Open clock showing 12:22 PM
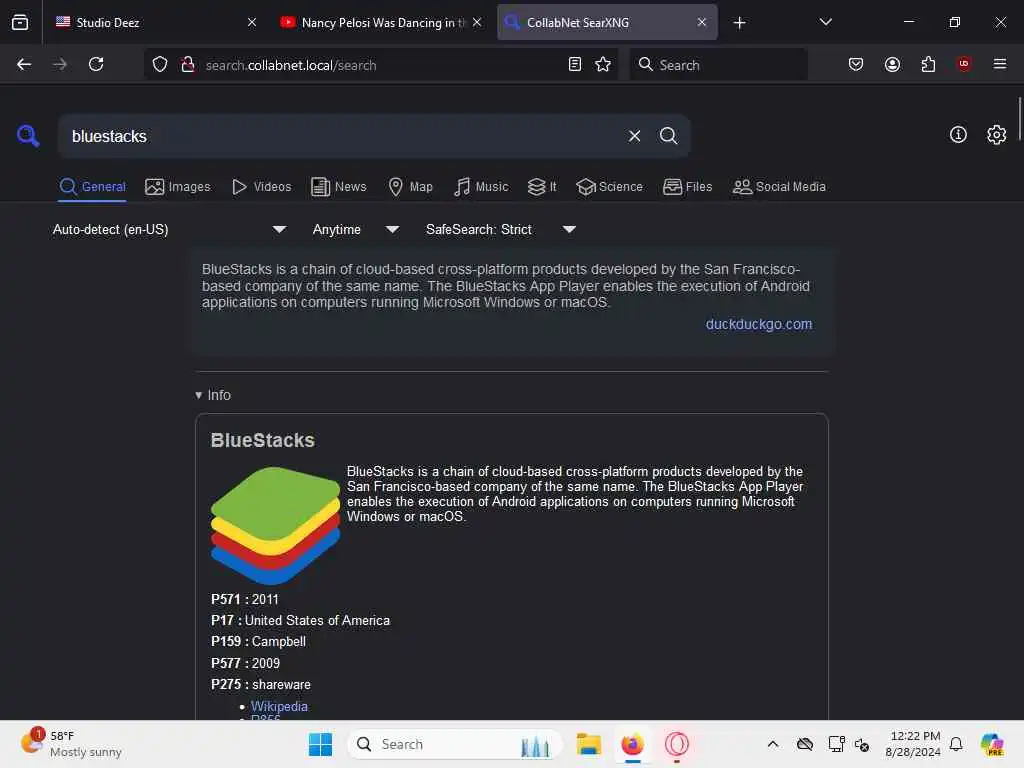The height and width of the screenshot is (768, 1024). pyautogui.click(x=913, y=744)
